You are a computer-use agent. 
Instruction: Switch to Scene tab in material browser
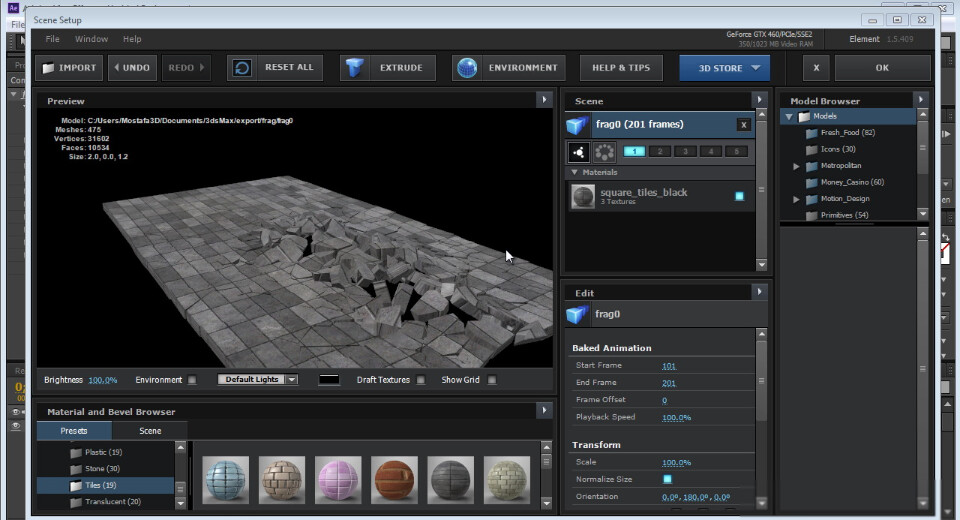150,431
